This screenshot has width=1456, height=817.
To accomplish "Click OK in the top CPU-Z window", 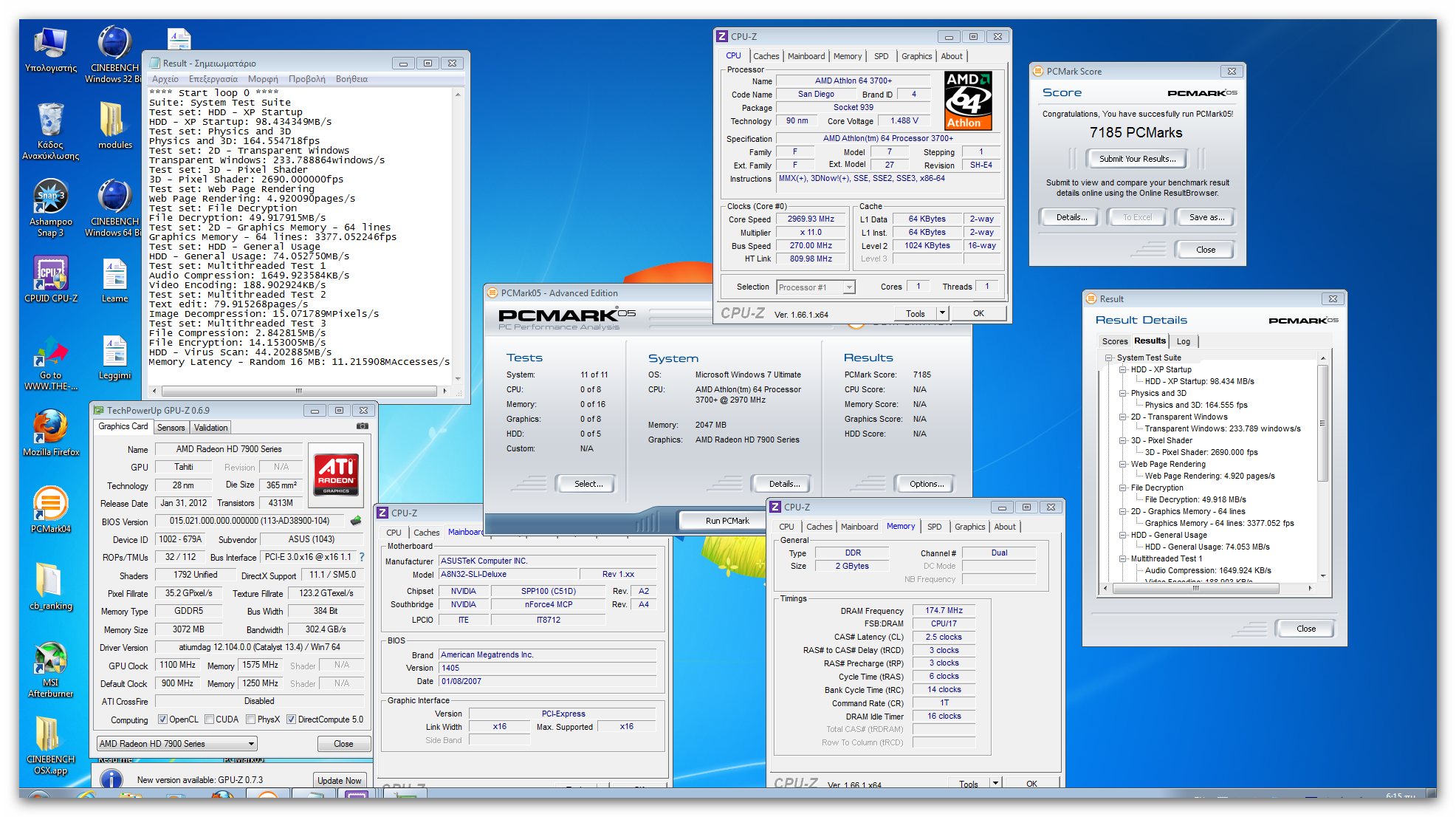I will click(x=978, y=313).
